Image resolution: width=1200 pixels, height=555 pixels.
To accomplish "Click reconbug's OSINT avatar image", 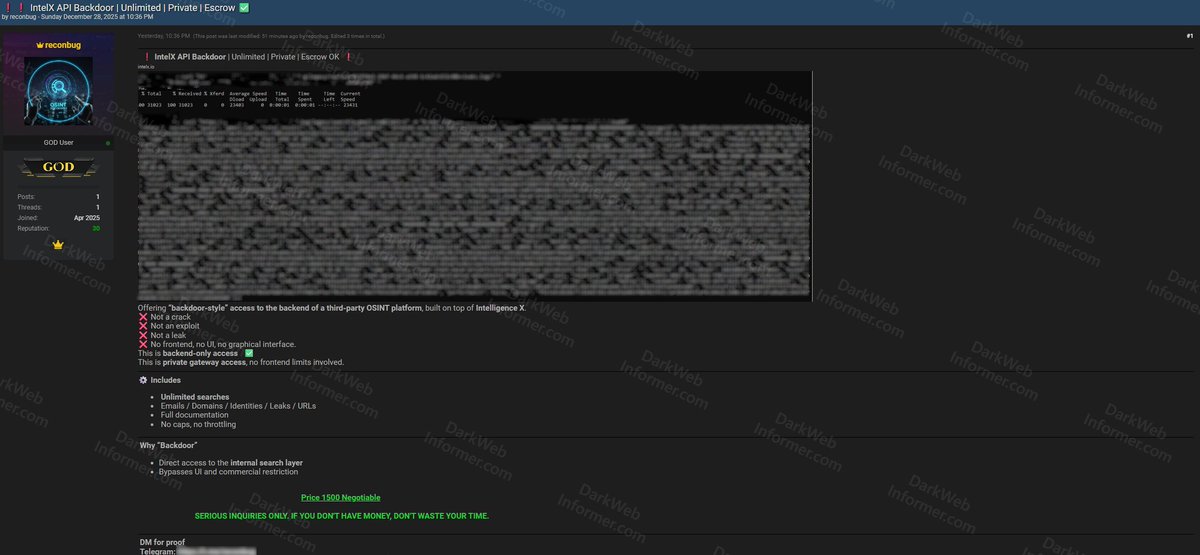I will point(59,91).
